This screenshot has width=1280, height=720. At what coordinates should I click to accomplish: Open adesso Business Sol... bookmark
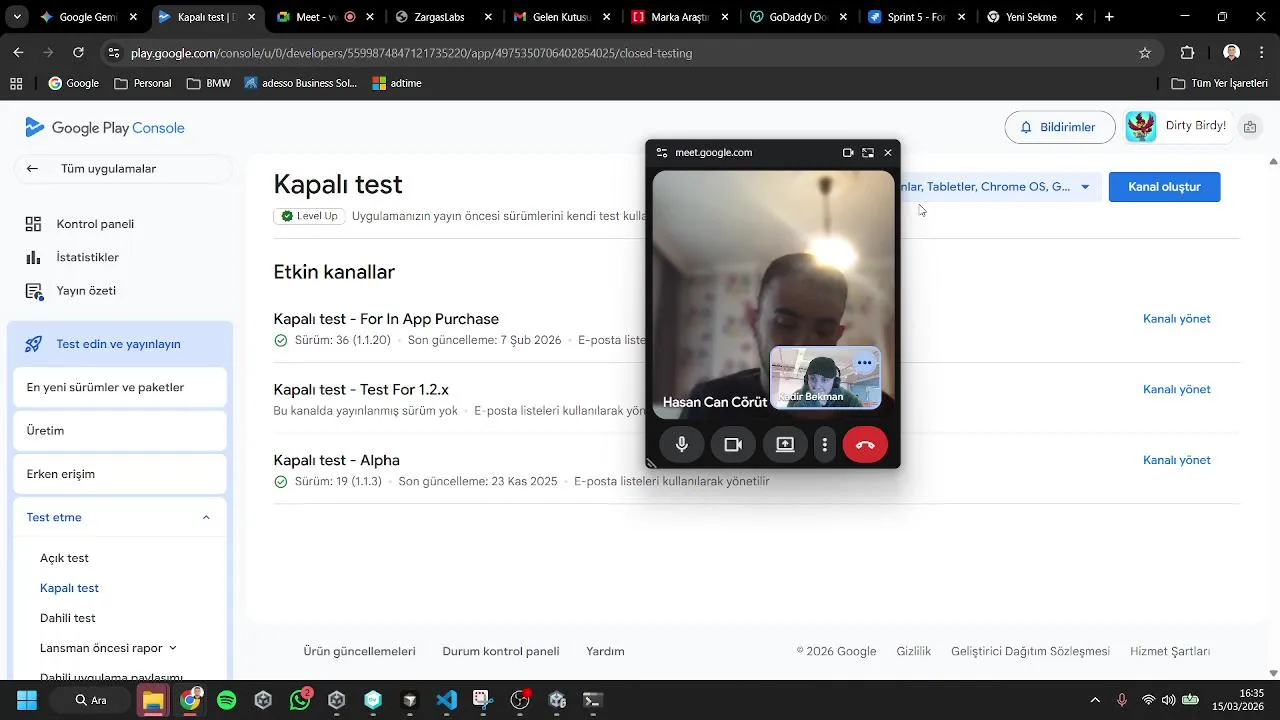click(300, 83)
